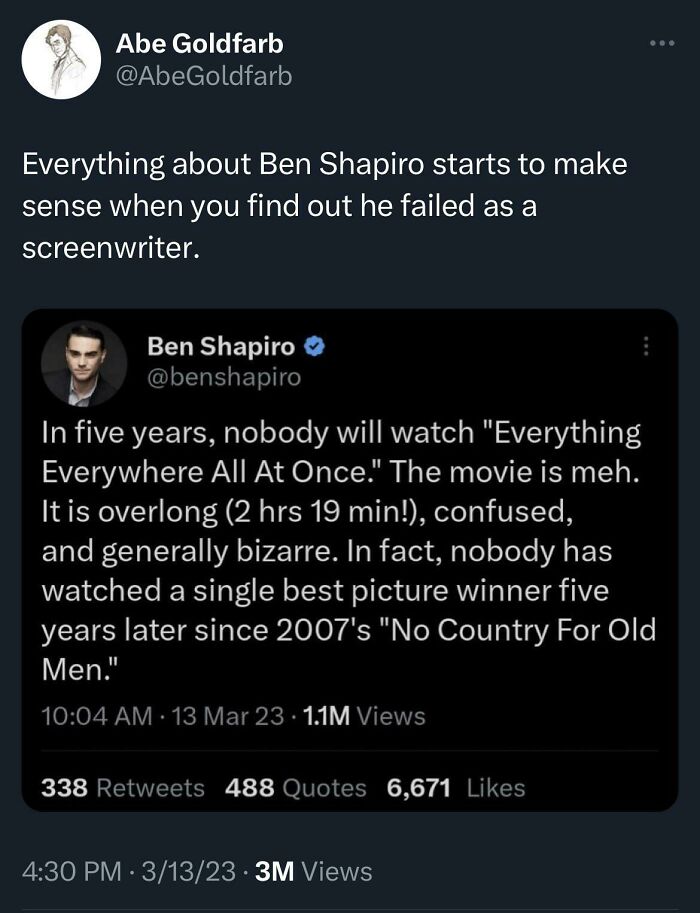
Task: Select the @AbeGoldfarb handle
Action: point(203,73)
